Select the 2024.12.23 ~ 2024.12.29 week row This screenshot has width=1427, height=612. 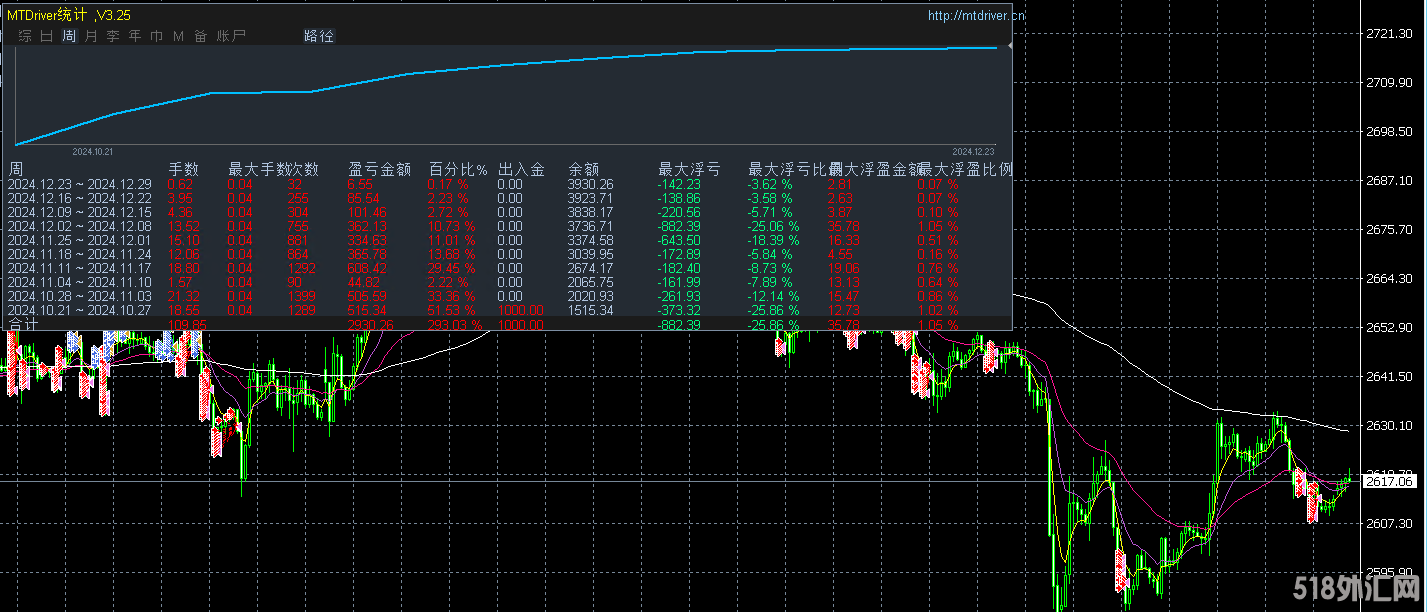79,184
